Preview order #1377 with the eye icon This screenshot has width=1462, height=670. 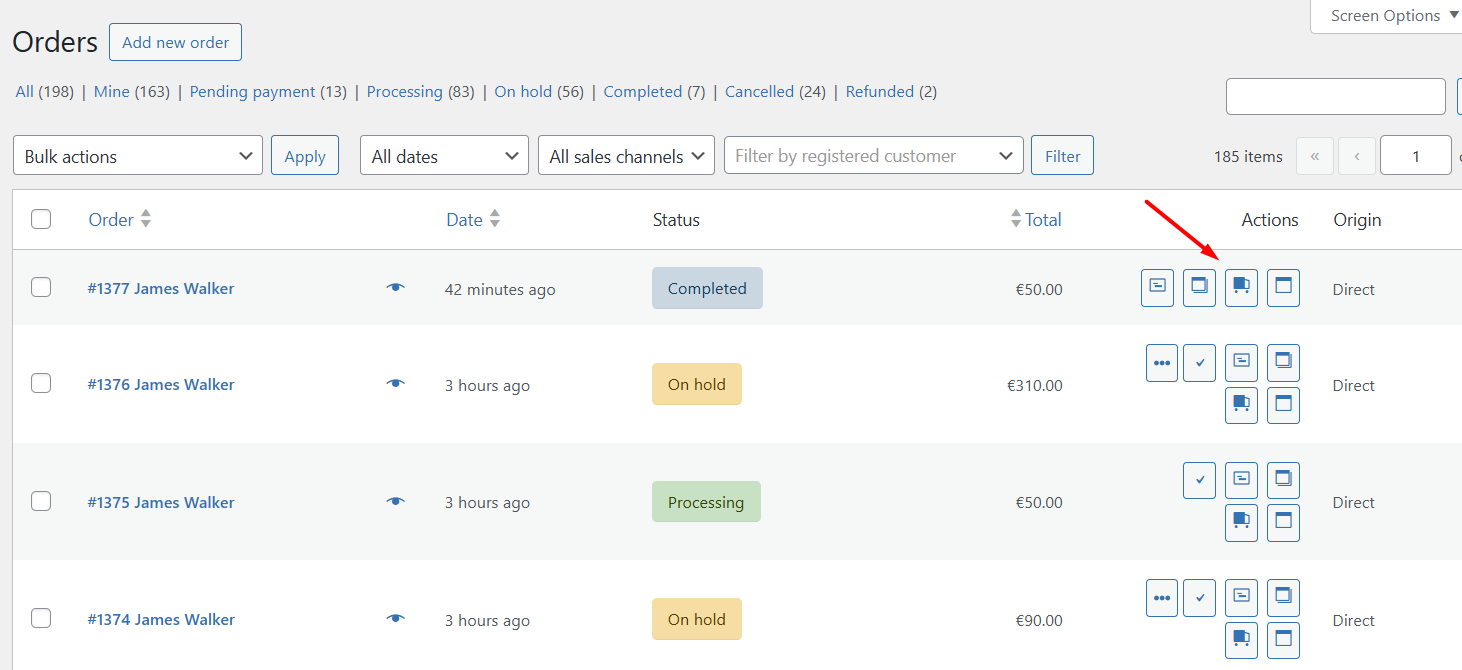396,288
